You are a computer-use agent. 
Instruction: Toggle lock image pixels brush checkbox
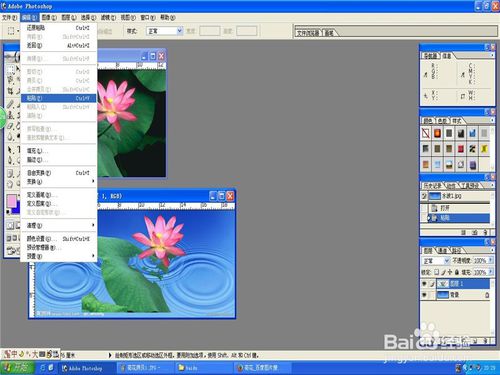[x=443, y=272]
